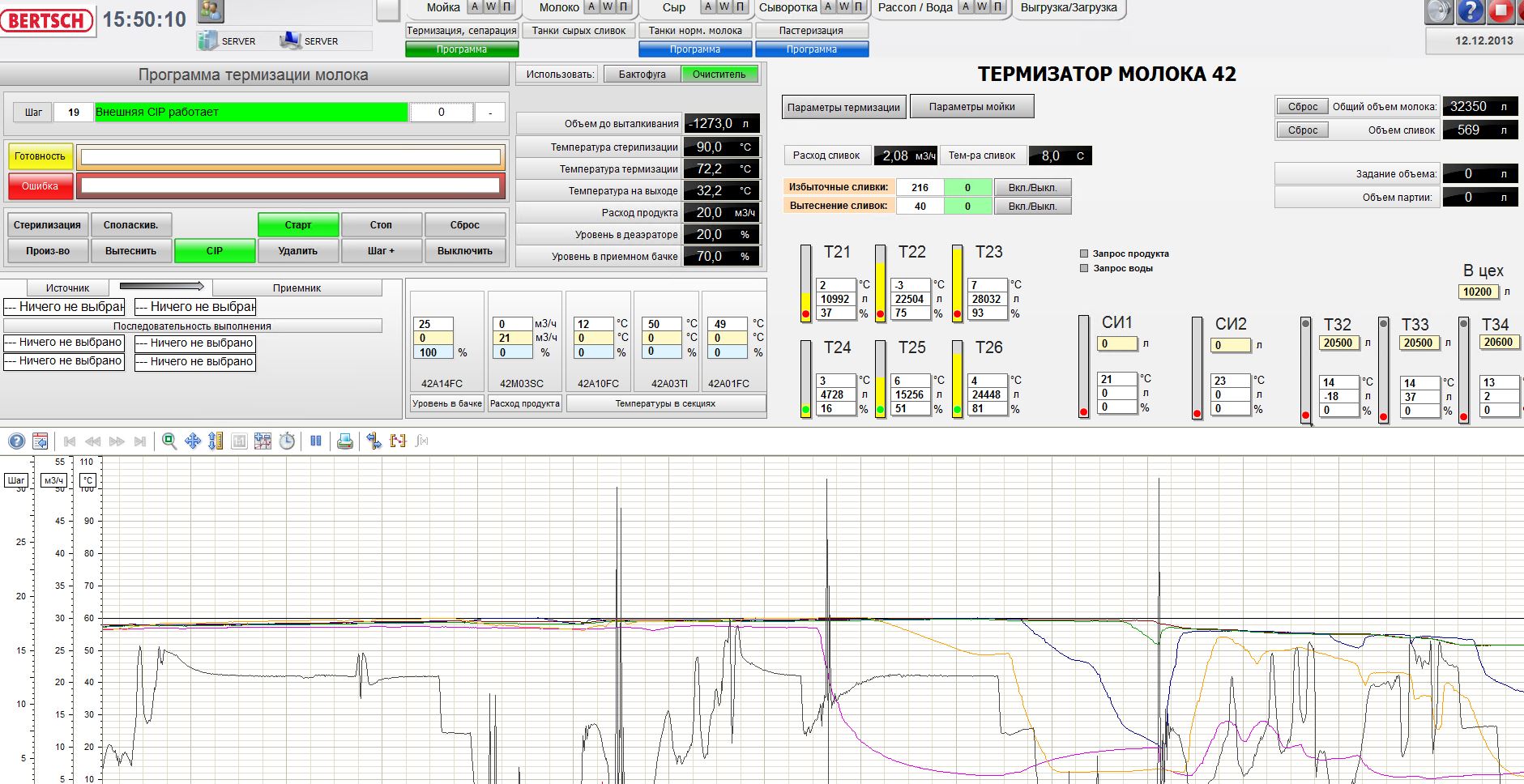Open the Приемник selection dropdown

coord(195,307)
